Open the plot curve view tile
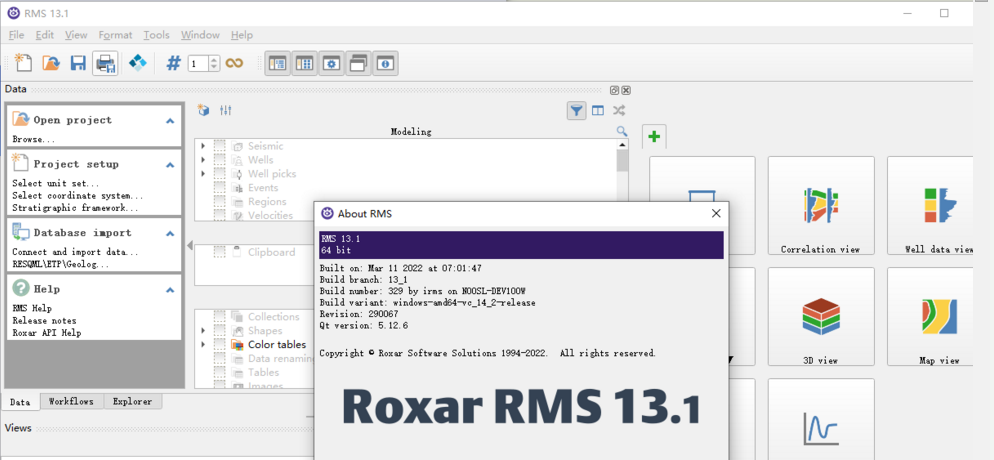Viewport: 994px width, 460px height. (x=820, y=419)
